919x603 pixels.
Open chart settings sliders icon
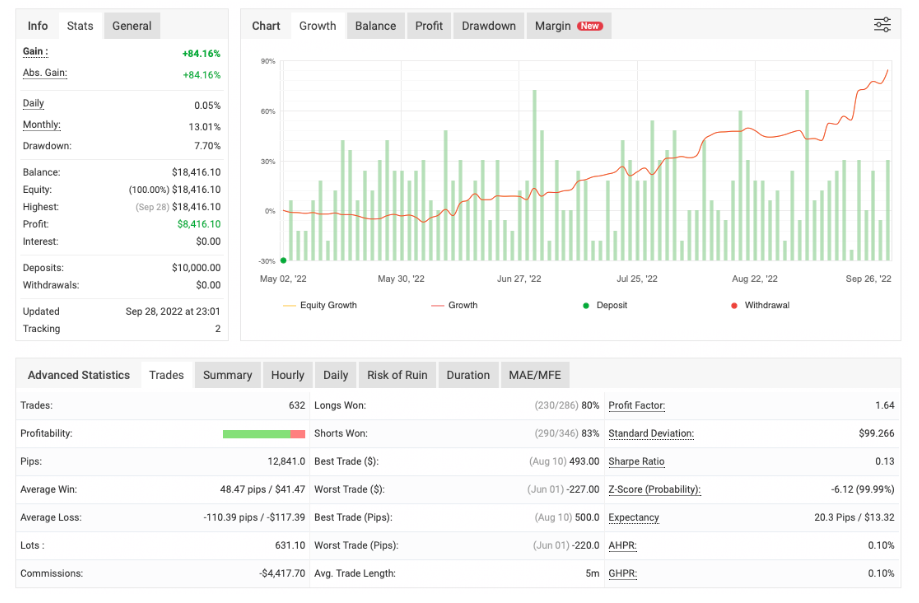pyautogui.click(x=882, y=25)
